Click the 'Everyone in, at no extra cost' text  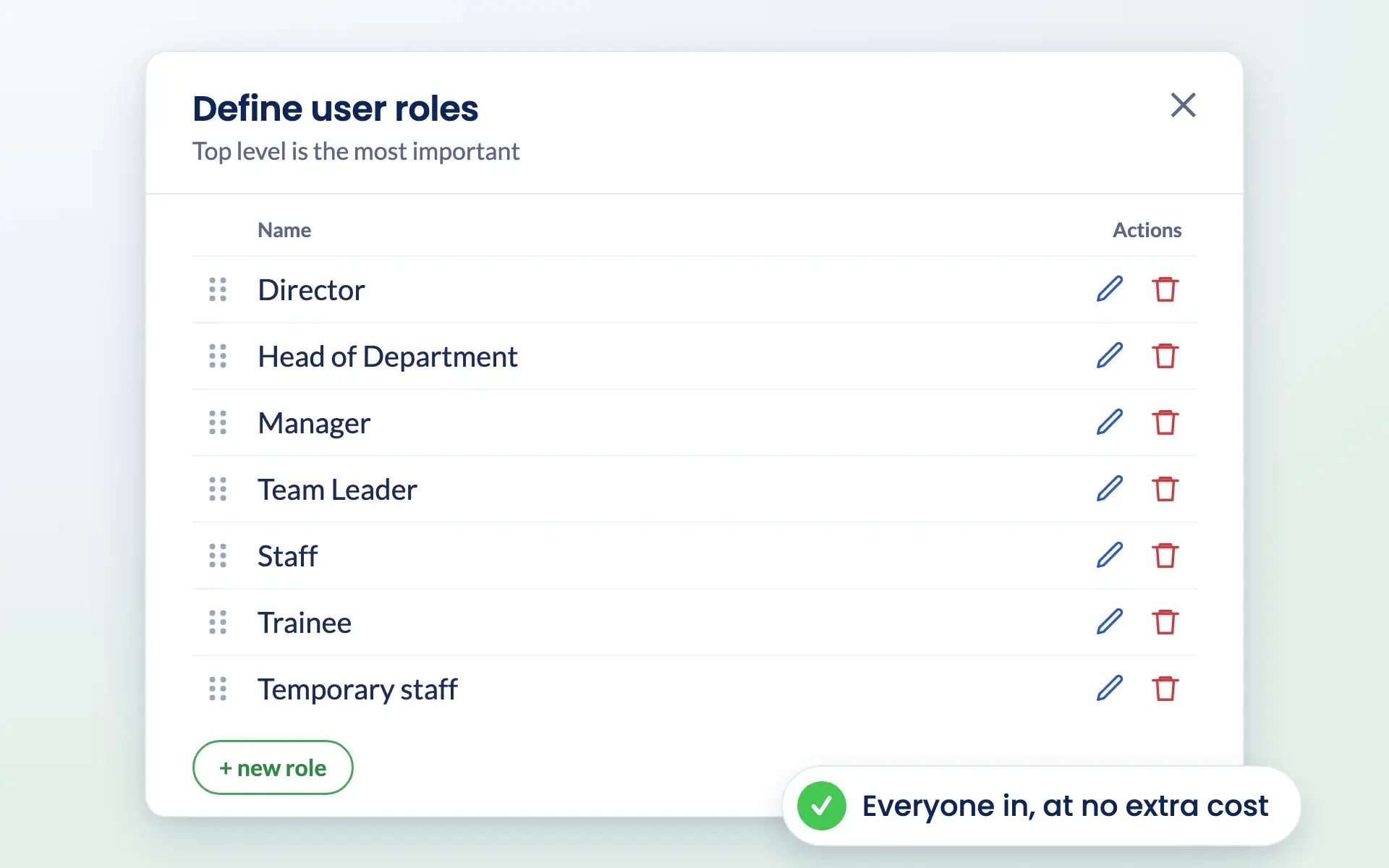(x=1065, y=806)
